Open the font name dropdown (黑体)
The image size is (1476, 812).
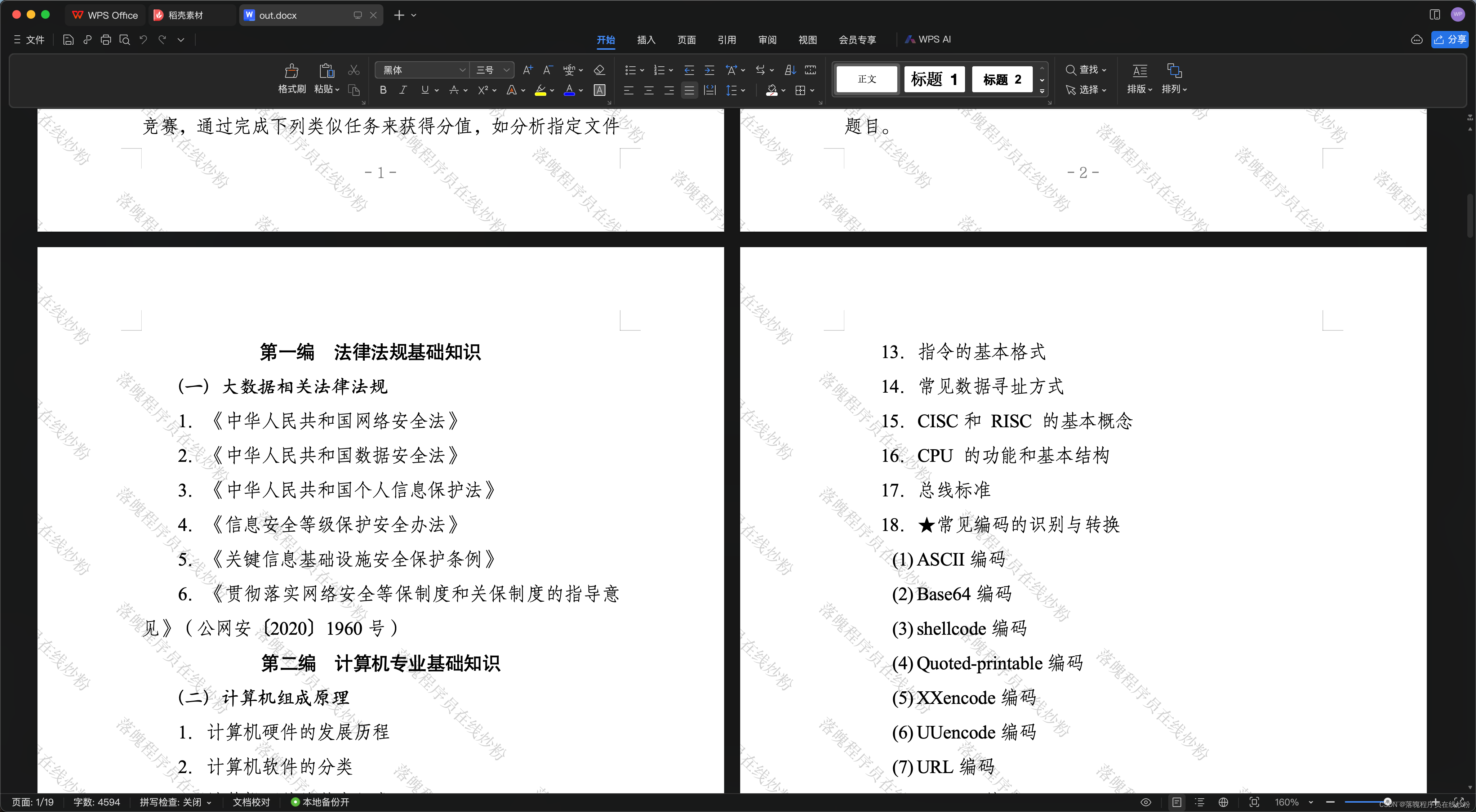coord(462,70)
